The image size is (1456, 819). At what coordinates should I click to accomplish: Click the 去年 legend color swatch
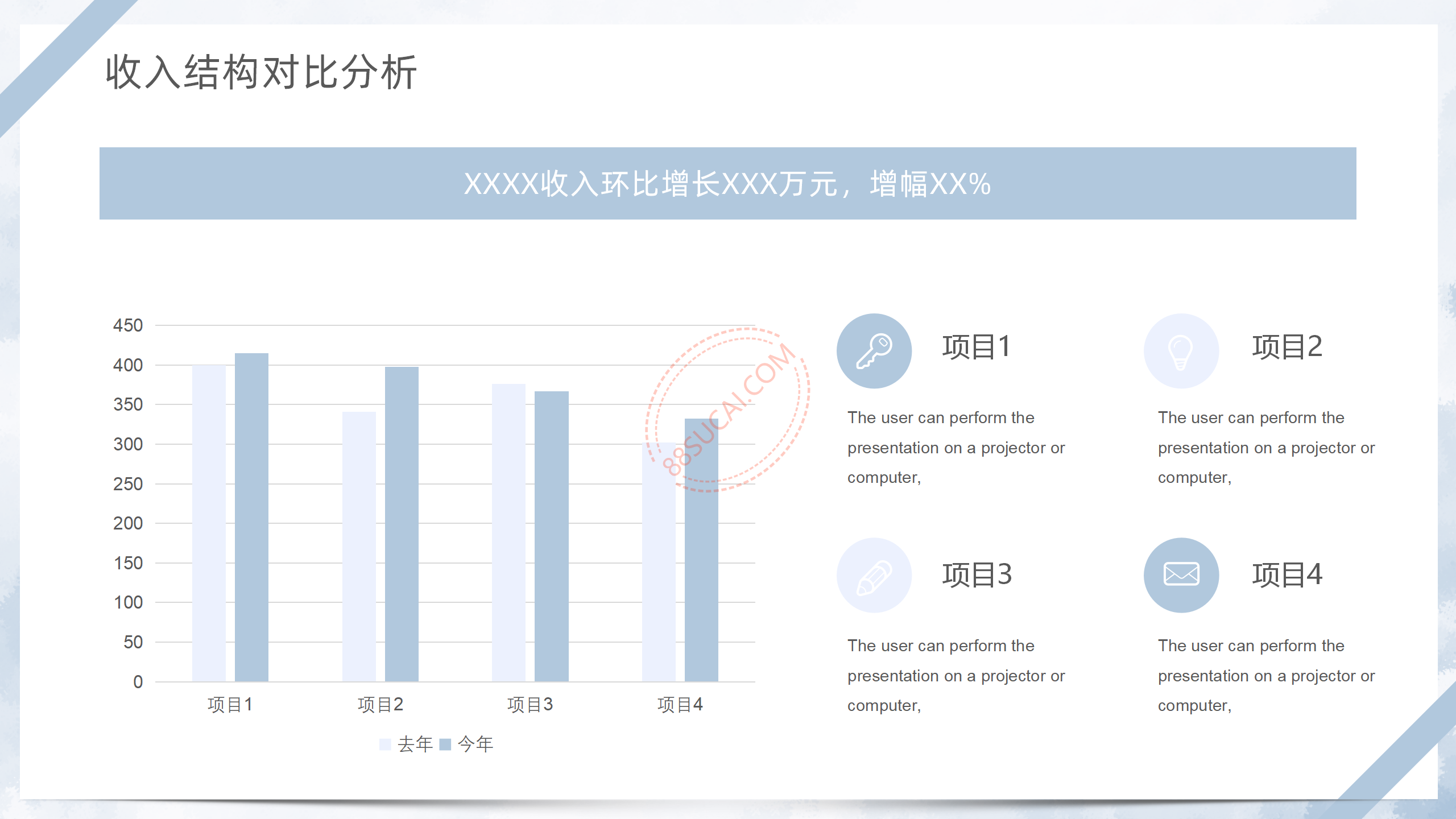point(385,744)
